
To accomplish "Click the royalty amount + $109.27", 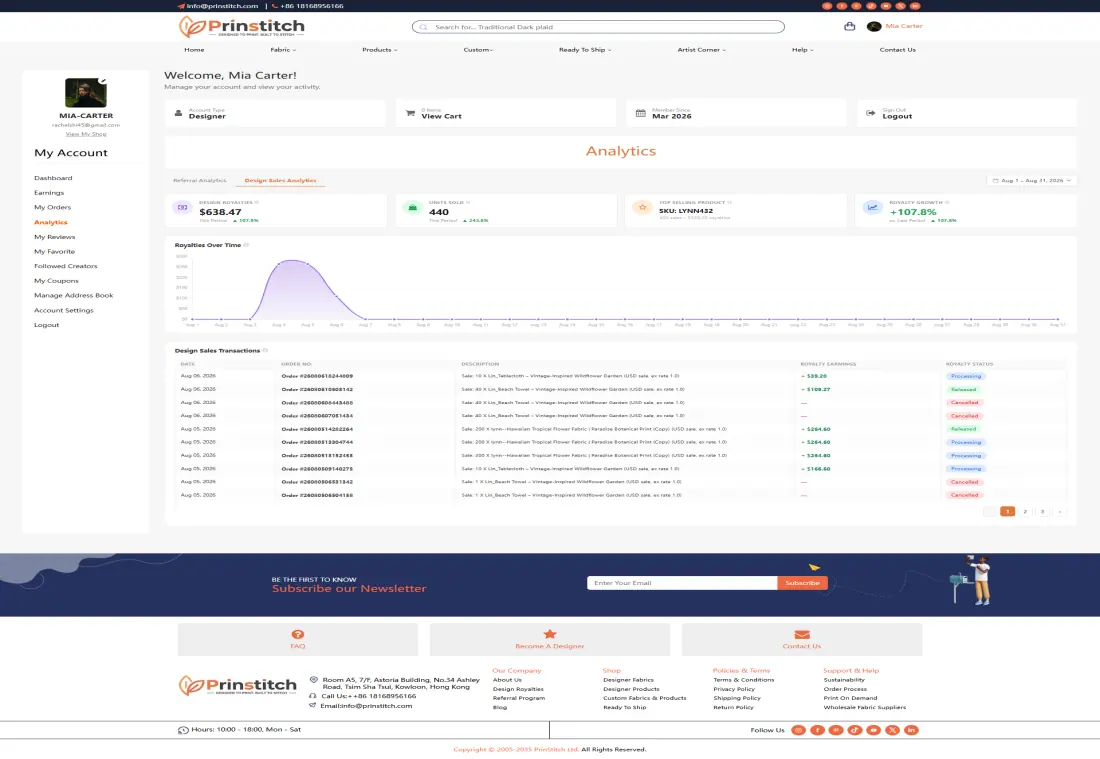I will point(815,389).
